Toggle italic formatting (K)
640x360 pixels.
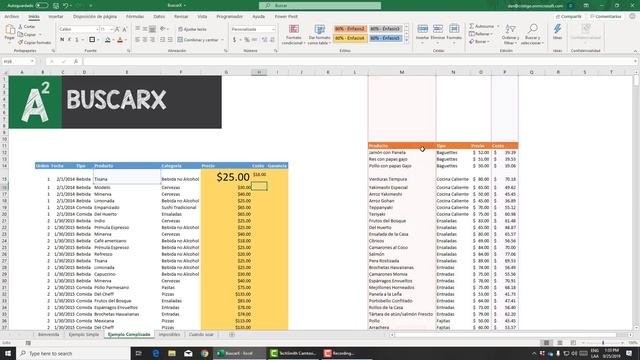[69, 40]
